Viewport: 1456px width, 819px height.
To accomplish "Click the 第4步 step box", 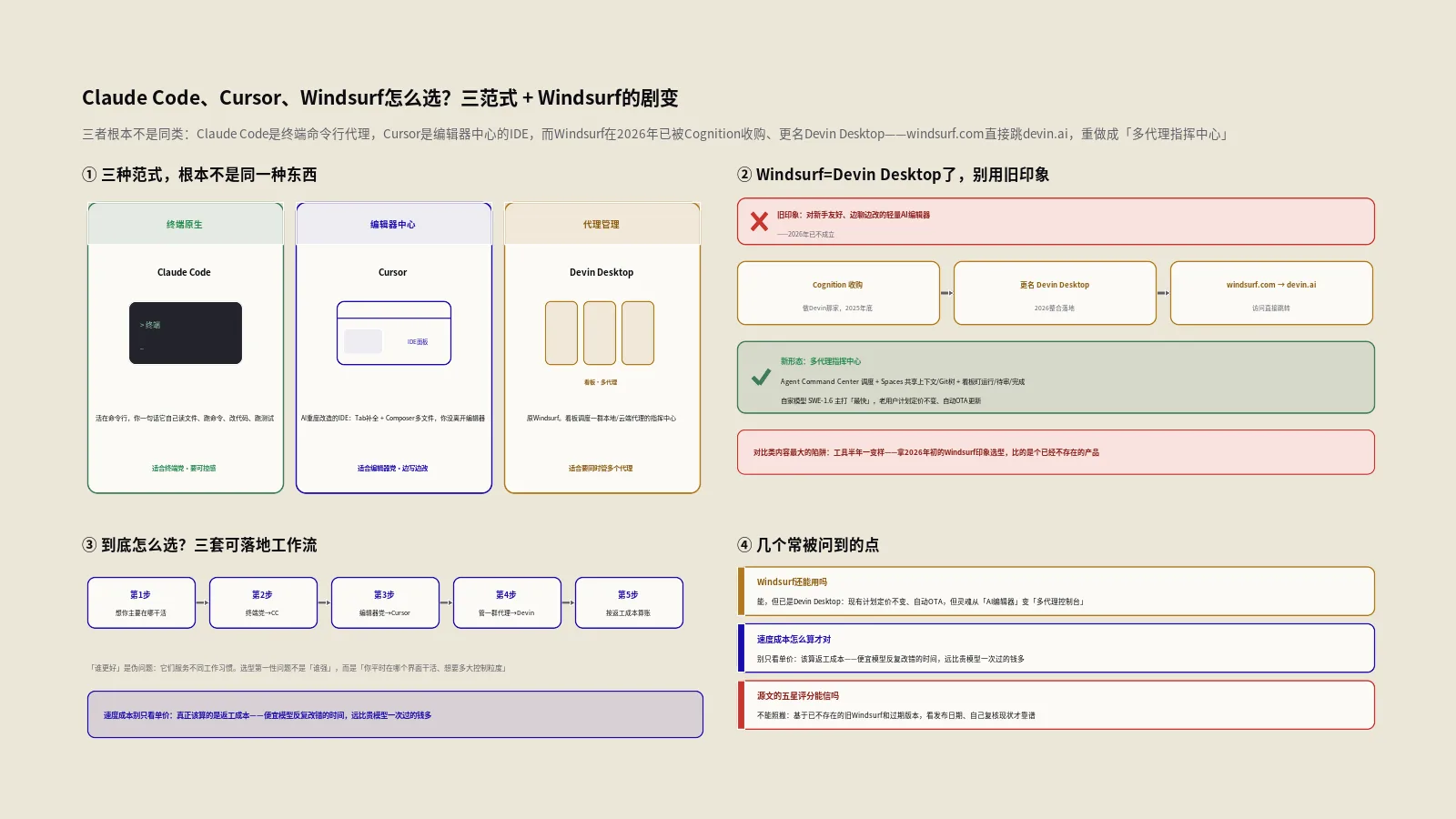I will (x=507, y=602).
